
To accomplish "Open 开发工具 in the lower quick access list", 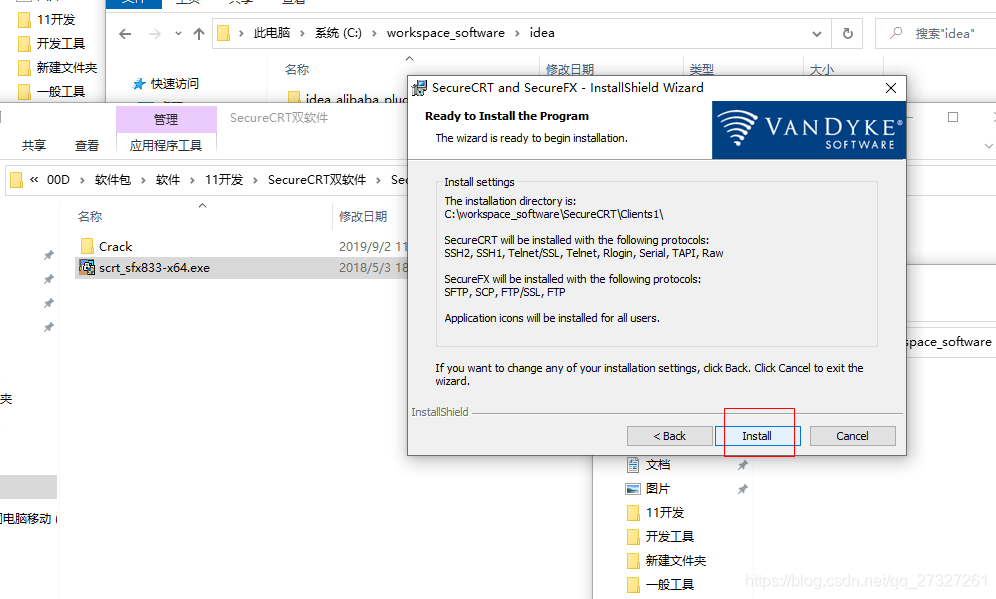I will 661,537.
